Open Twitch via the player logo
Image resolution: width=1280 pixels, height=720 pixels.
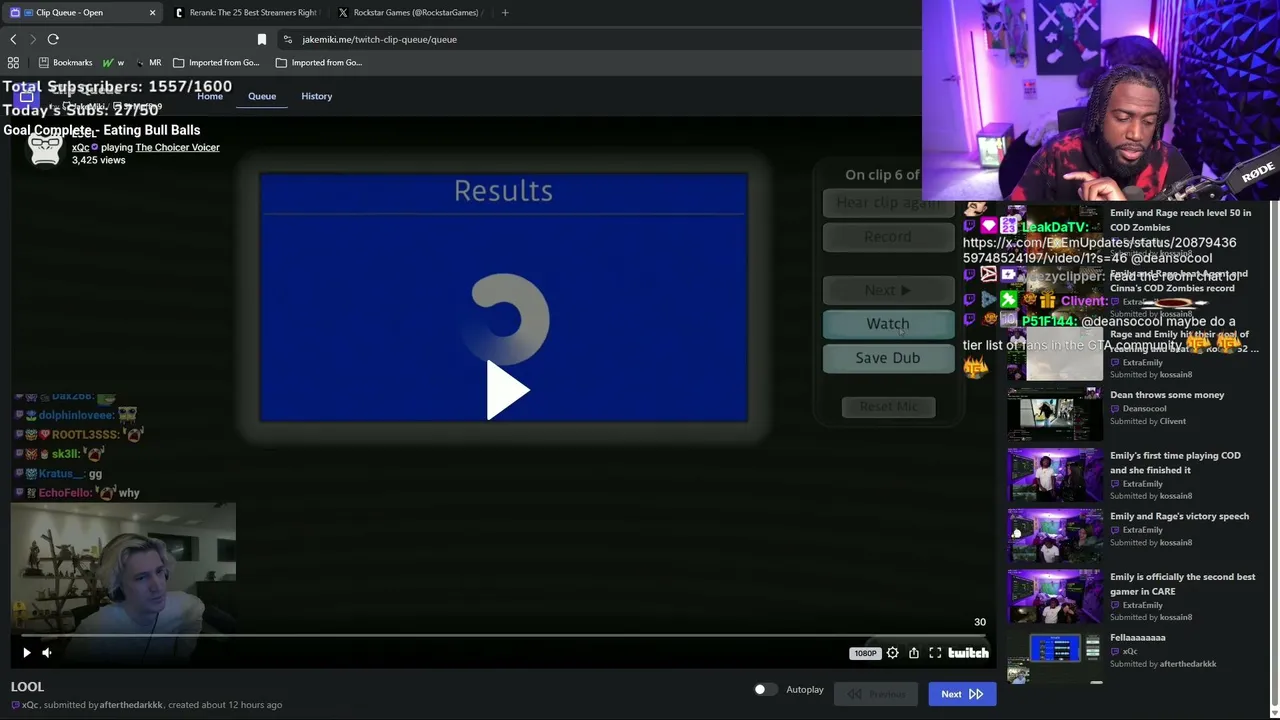[968, 653]
